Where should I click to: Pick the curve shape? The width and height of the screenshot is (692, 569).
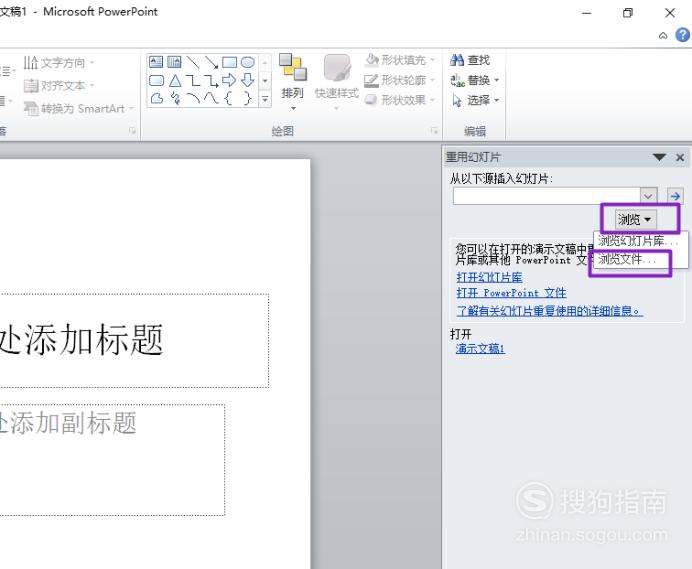click(x=211, y=98)
